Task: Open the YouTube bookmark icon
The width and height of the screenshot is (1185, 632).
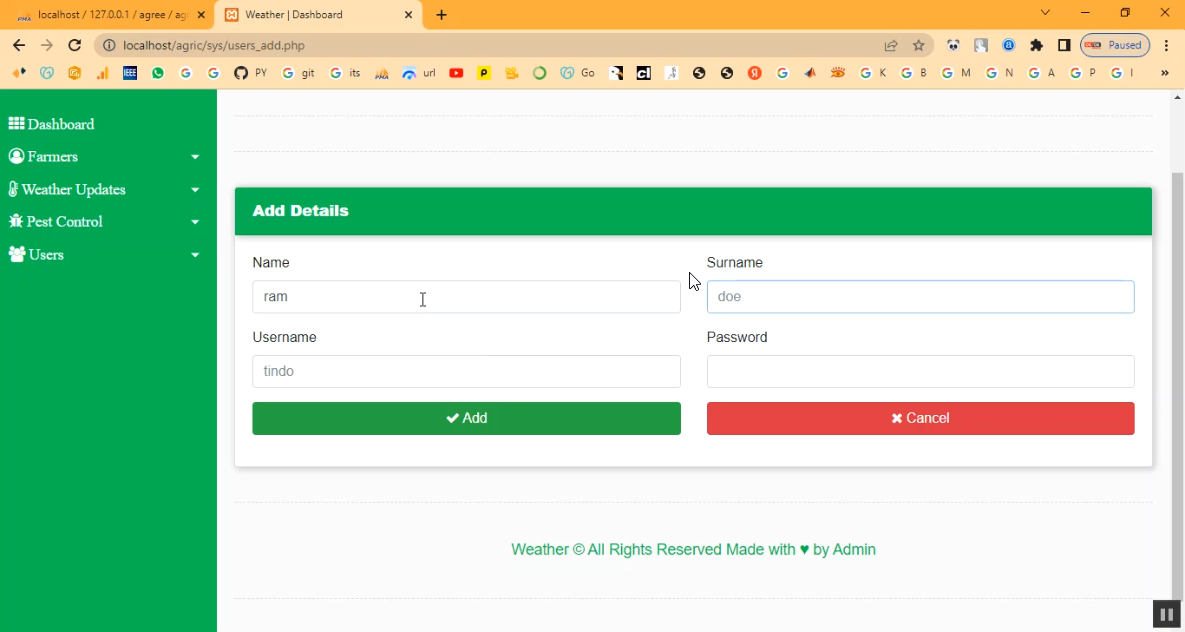Action: (456, 73)
